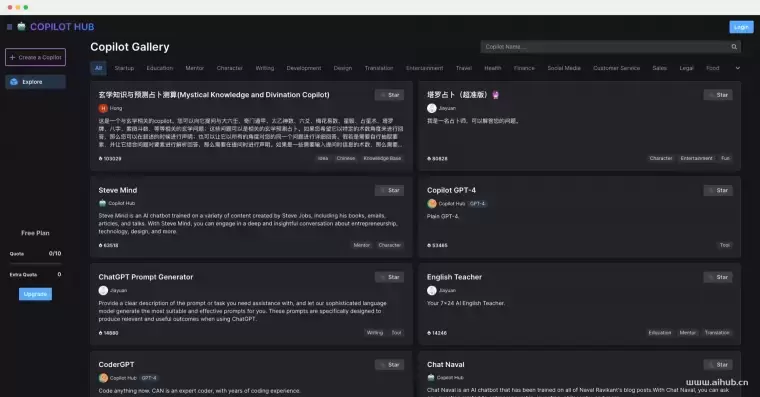Screen dimensions: 760x397
Task: Click ChatGPT Prompt Generator author avatar
Action: point(103,290)
